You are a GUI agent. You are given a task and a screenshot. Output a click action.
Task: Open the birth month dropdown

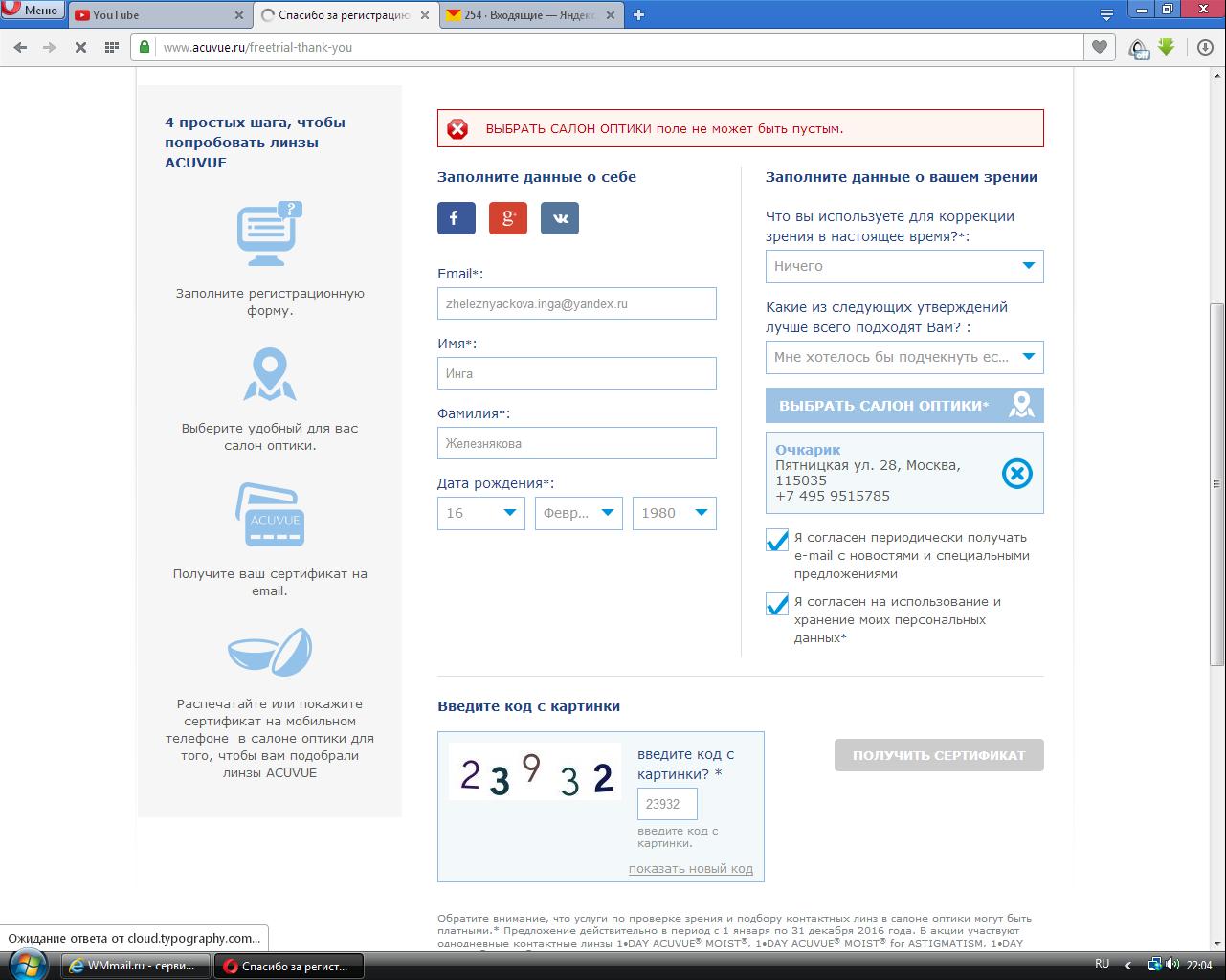click(579, 513)
